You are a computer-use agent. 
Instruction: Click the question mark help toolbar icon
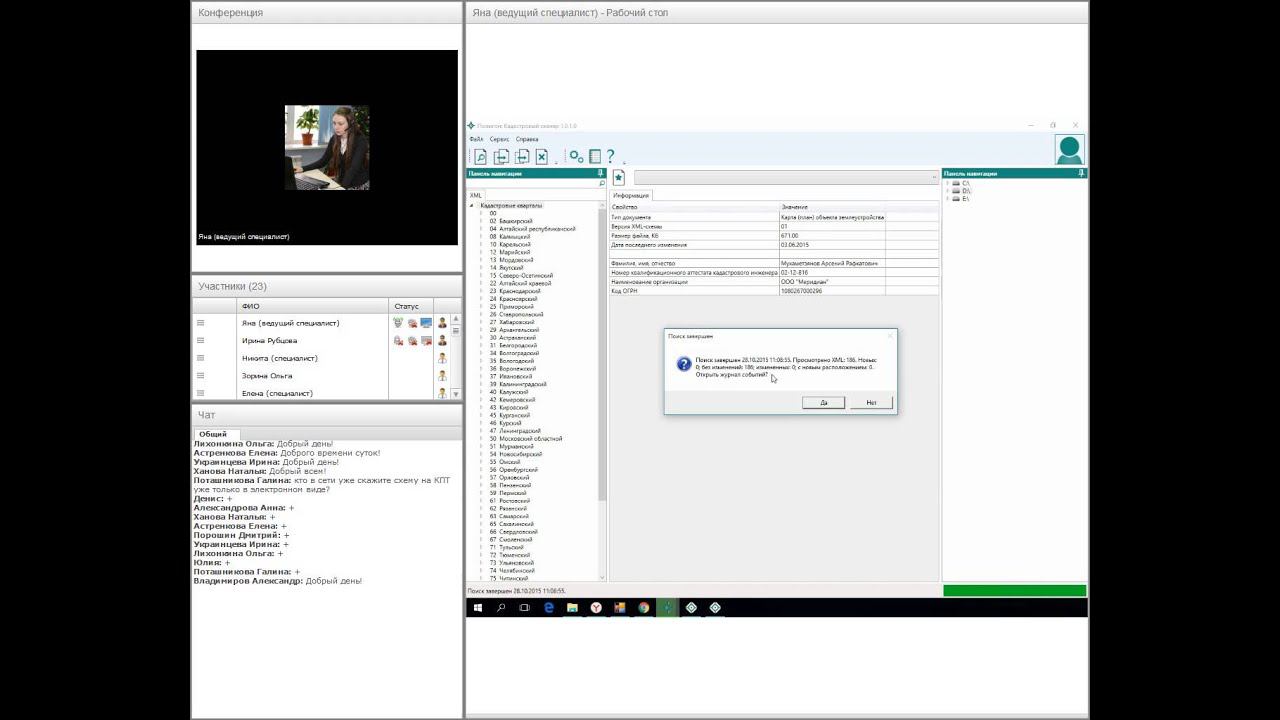tap(611, 156)
